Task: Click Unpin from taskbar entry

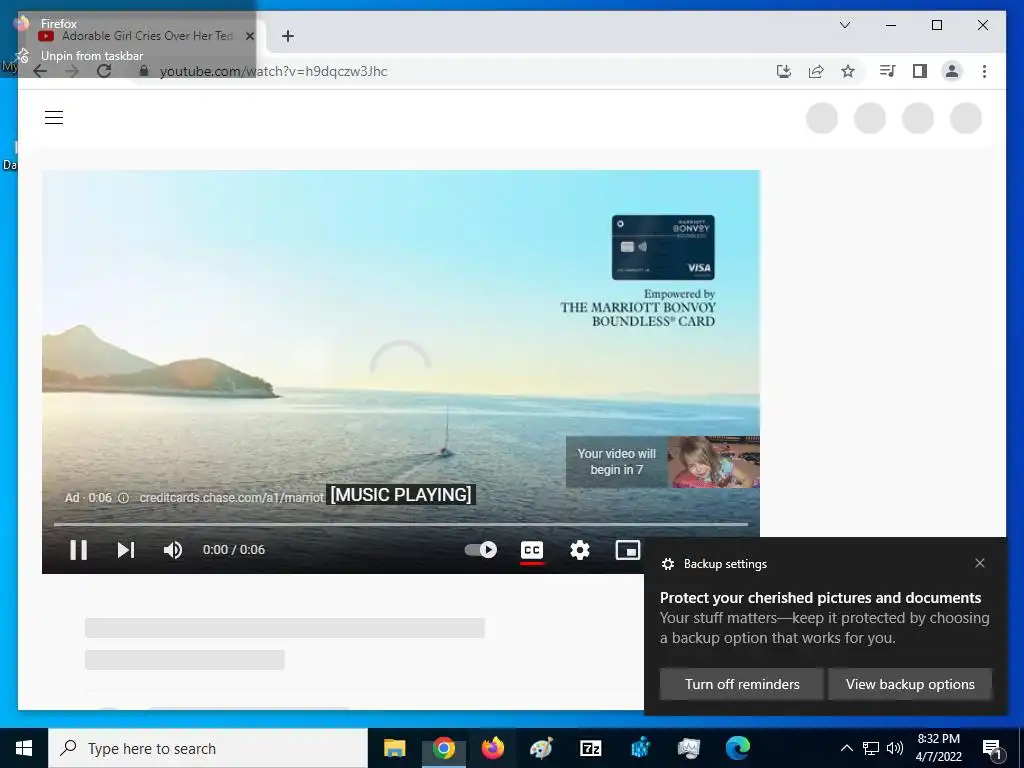Action: 91,56
